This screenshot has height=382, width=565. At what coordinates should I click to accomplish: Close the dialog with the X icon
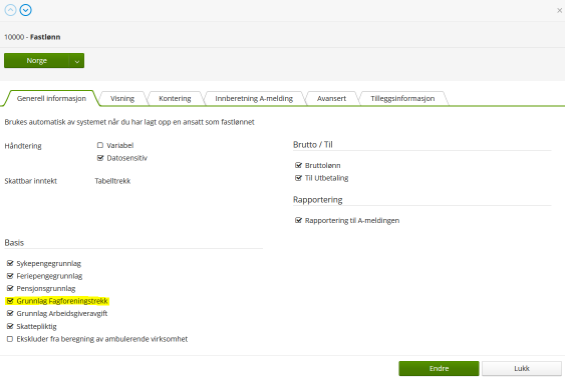point(559,10)
